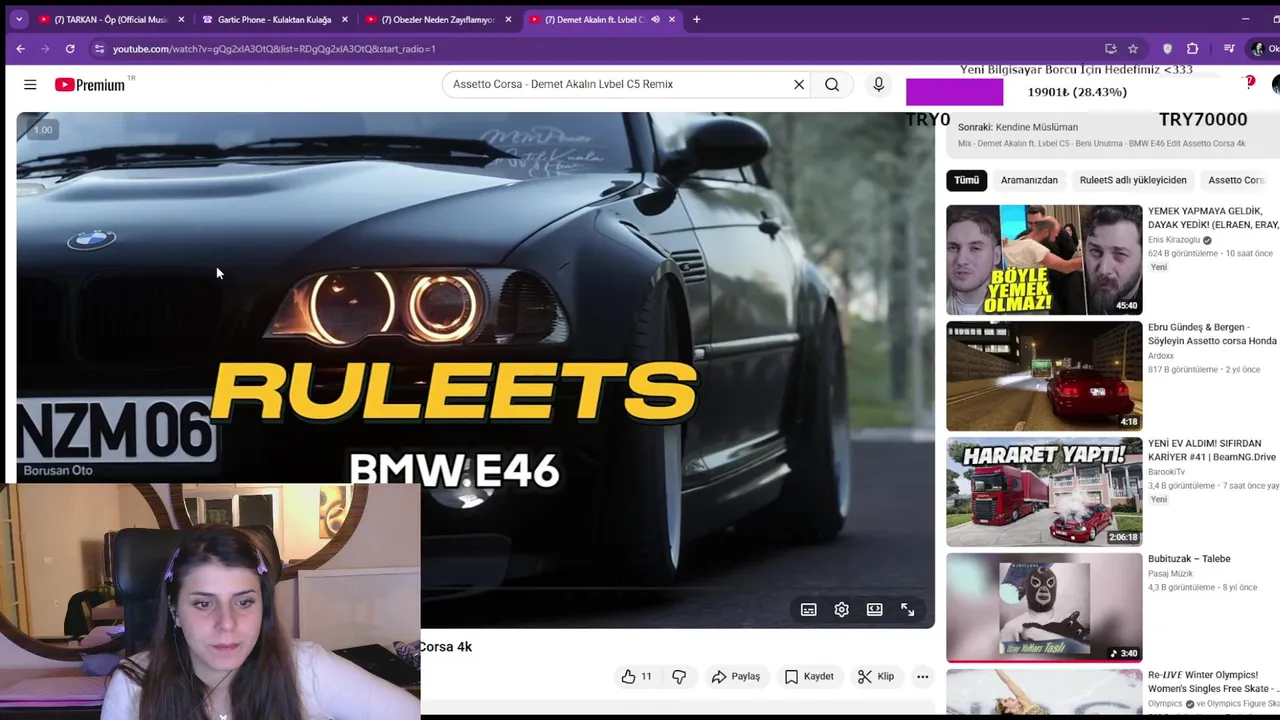
Task: Open BarookiTv channel name
Action: 1166,472
